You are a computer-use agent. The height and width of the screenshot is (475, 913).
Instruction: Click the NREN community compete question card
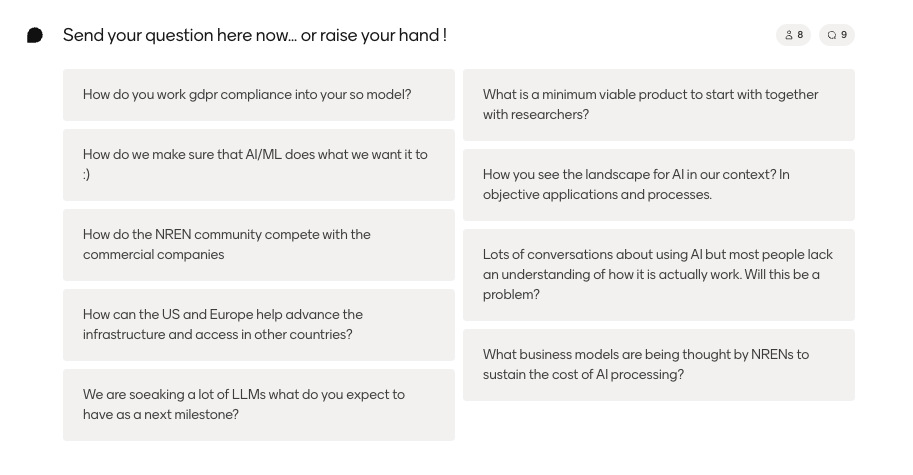[x=258, y=245]
